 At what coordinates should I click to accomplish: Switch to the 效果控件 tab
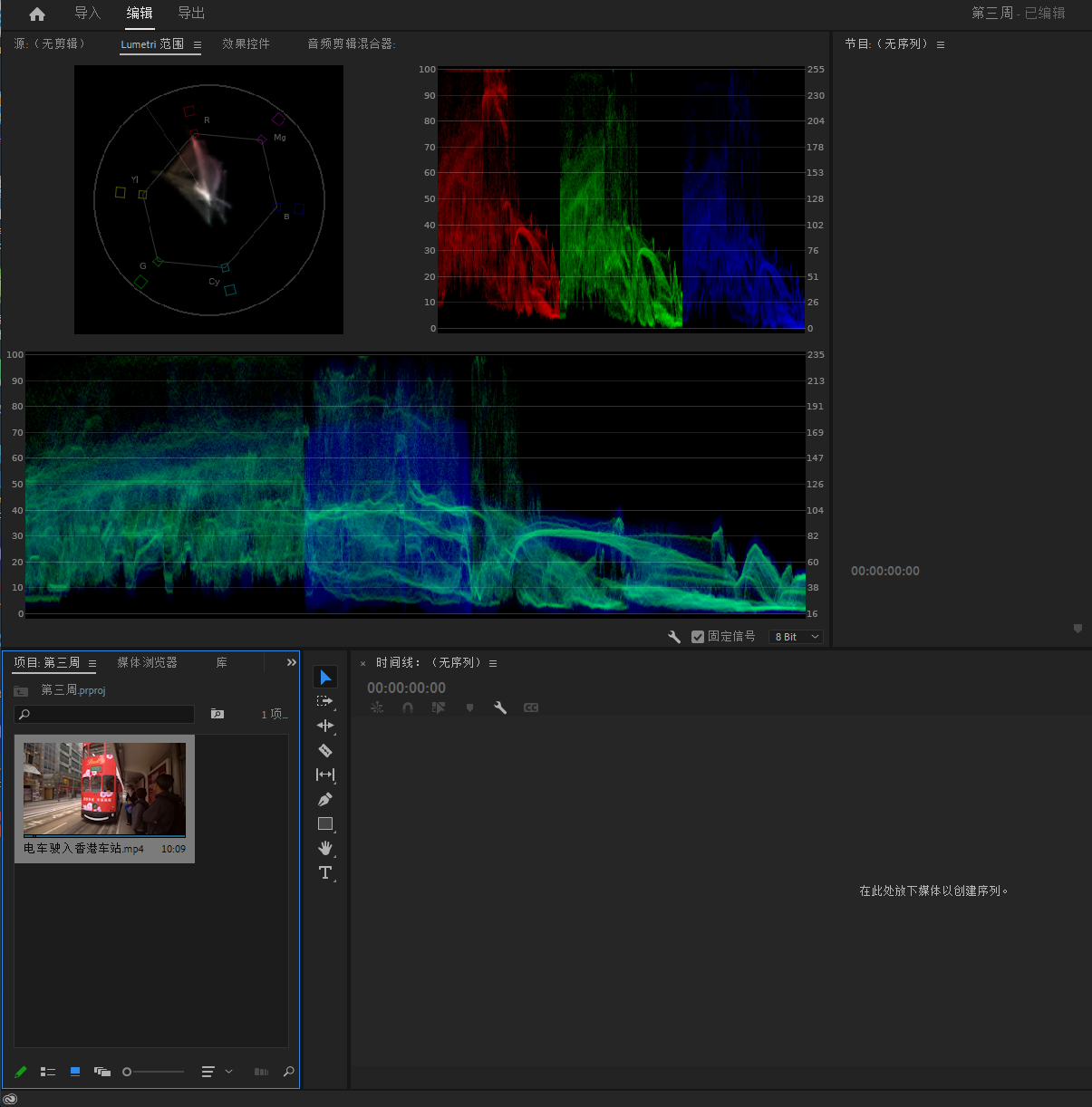point(246,43)
